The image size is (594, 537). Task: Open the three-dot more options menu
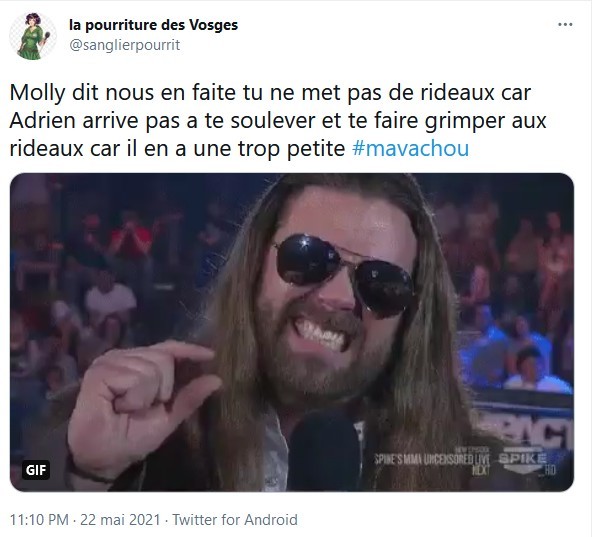tap(565, 25)
